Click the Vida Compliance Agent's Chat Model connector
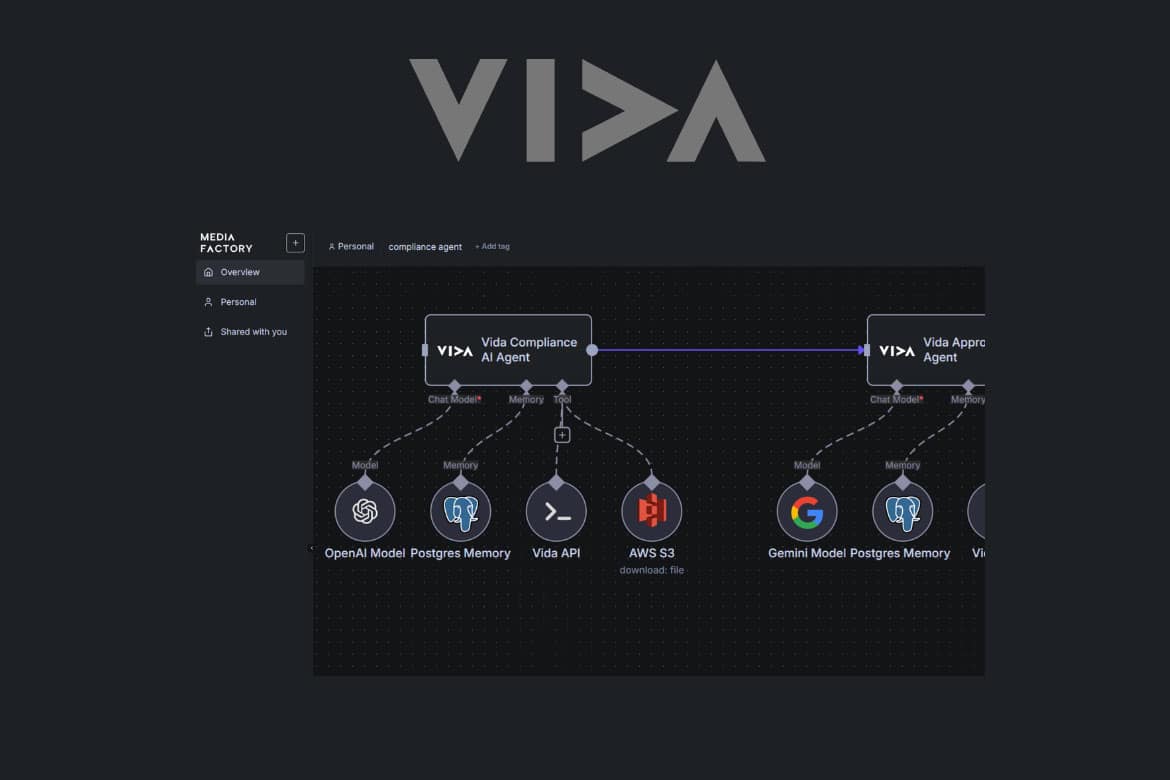This screenshot has height=780, width=1170. click(x=454, y=386)
